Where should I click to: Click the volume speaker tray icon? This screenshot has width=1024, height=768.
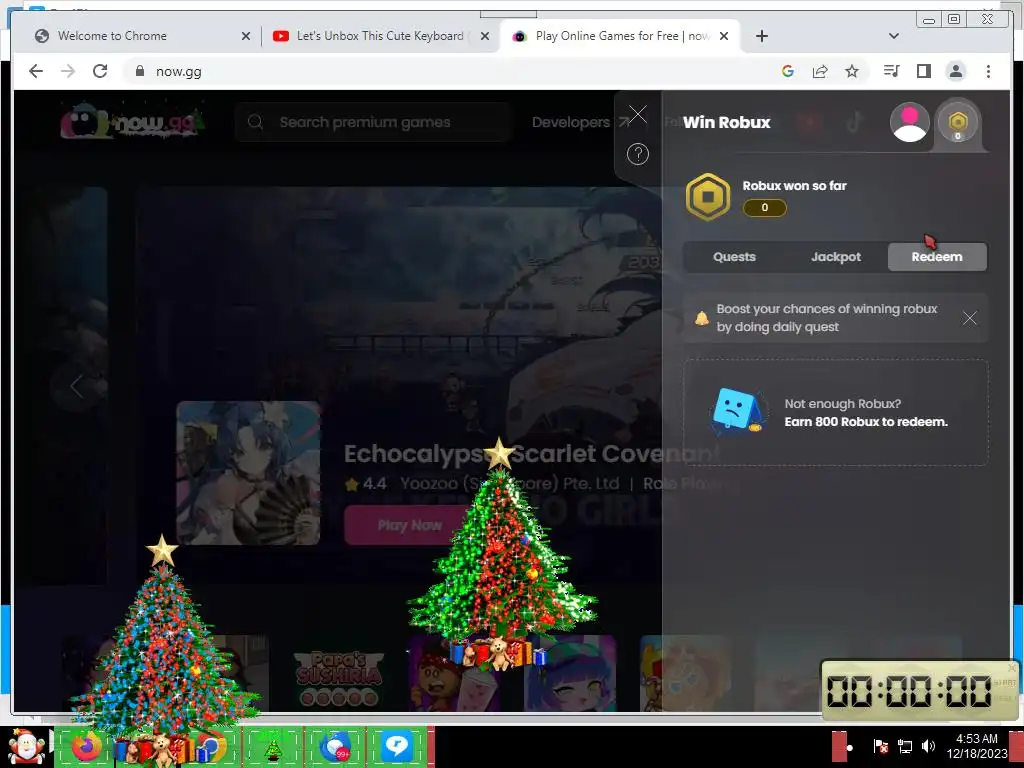[x=928, y=746]
